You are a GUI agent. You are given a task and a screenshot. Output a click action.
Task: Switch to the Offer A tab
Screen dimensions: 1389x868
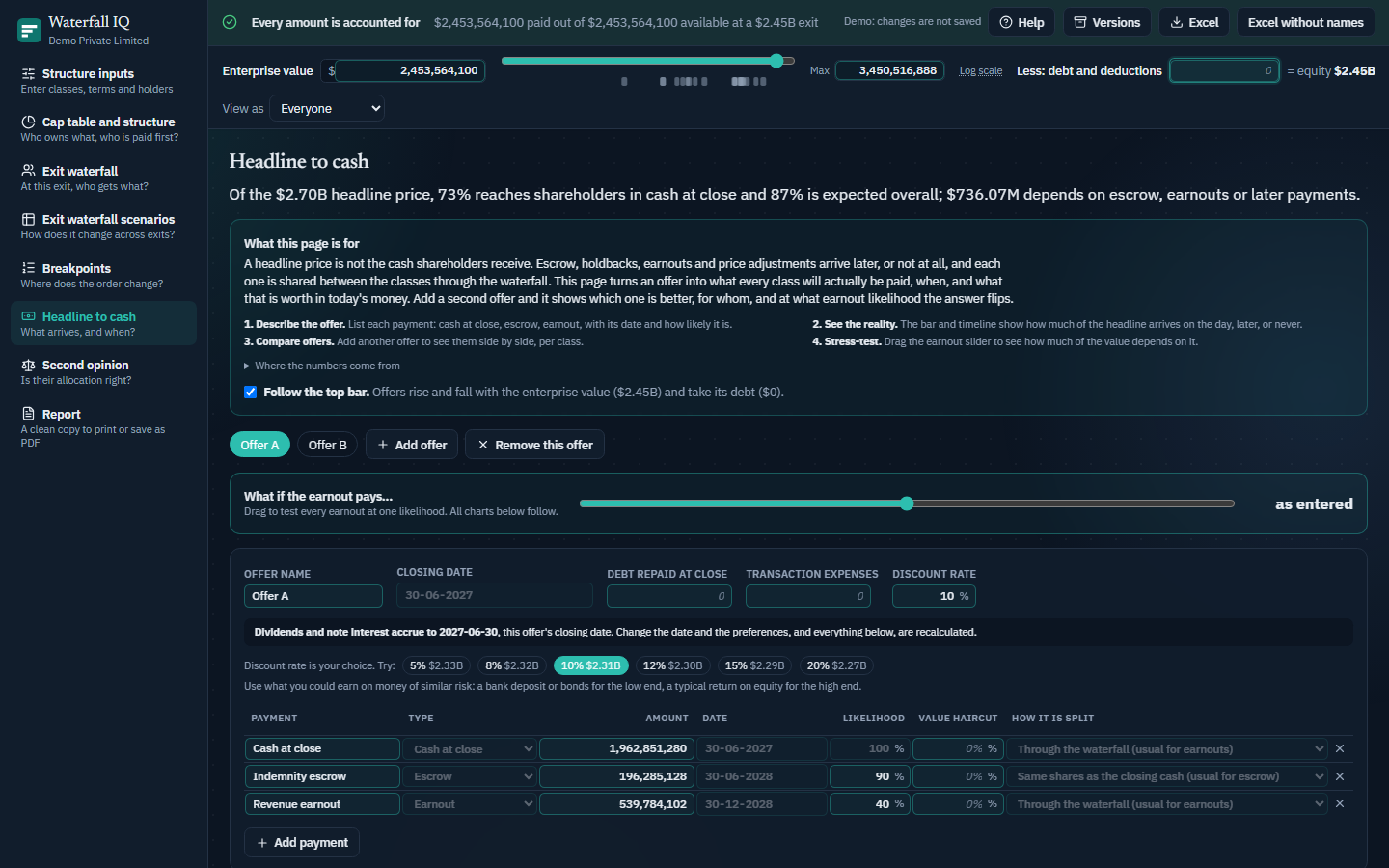click(259, 445)
